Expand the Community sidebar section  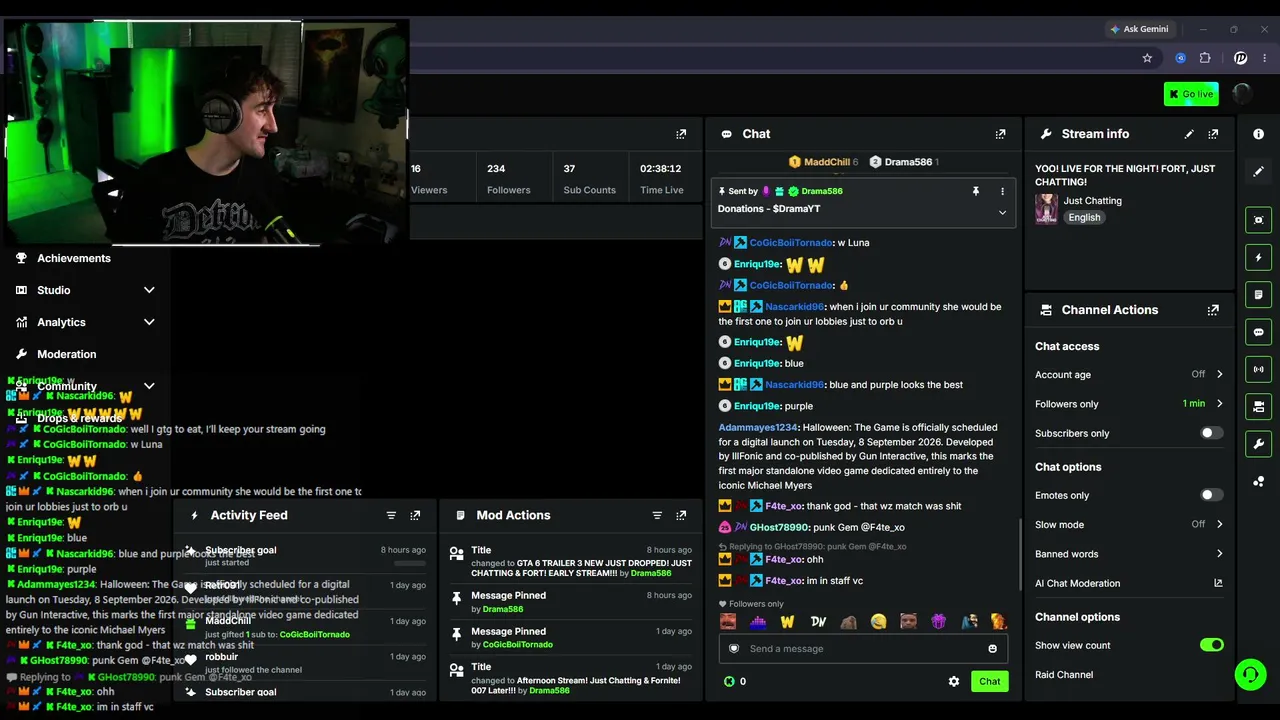149,386
